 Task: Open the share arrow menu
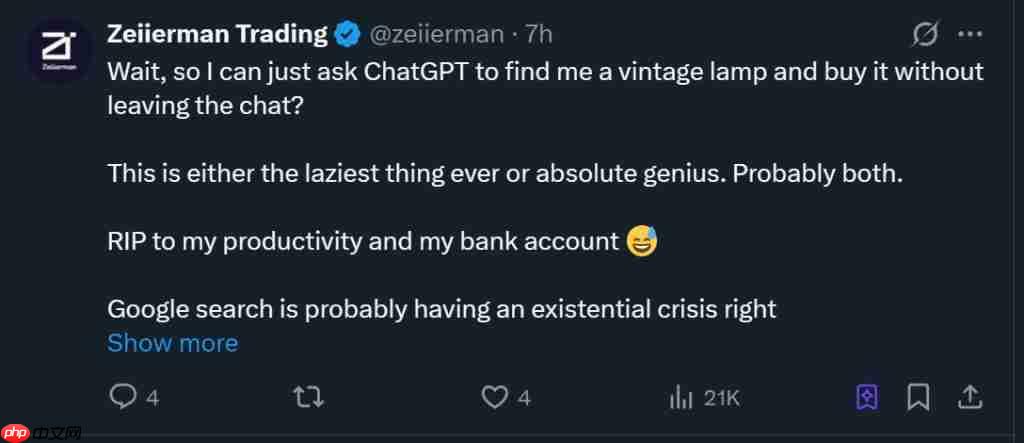(969, 397)
